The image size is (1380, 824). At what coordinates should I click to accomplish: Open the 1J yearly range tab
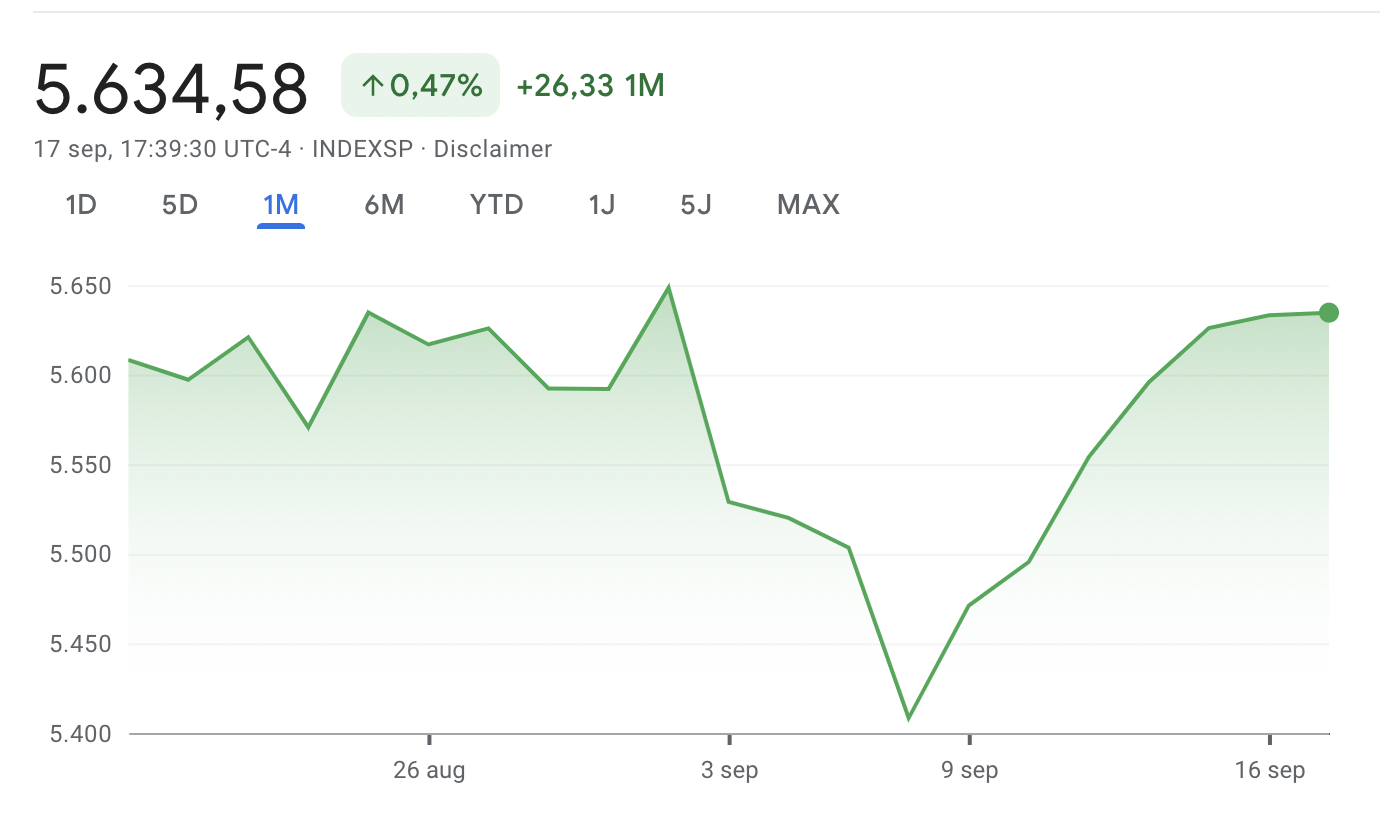click(602, 205)
